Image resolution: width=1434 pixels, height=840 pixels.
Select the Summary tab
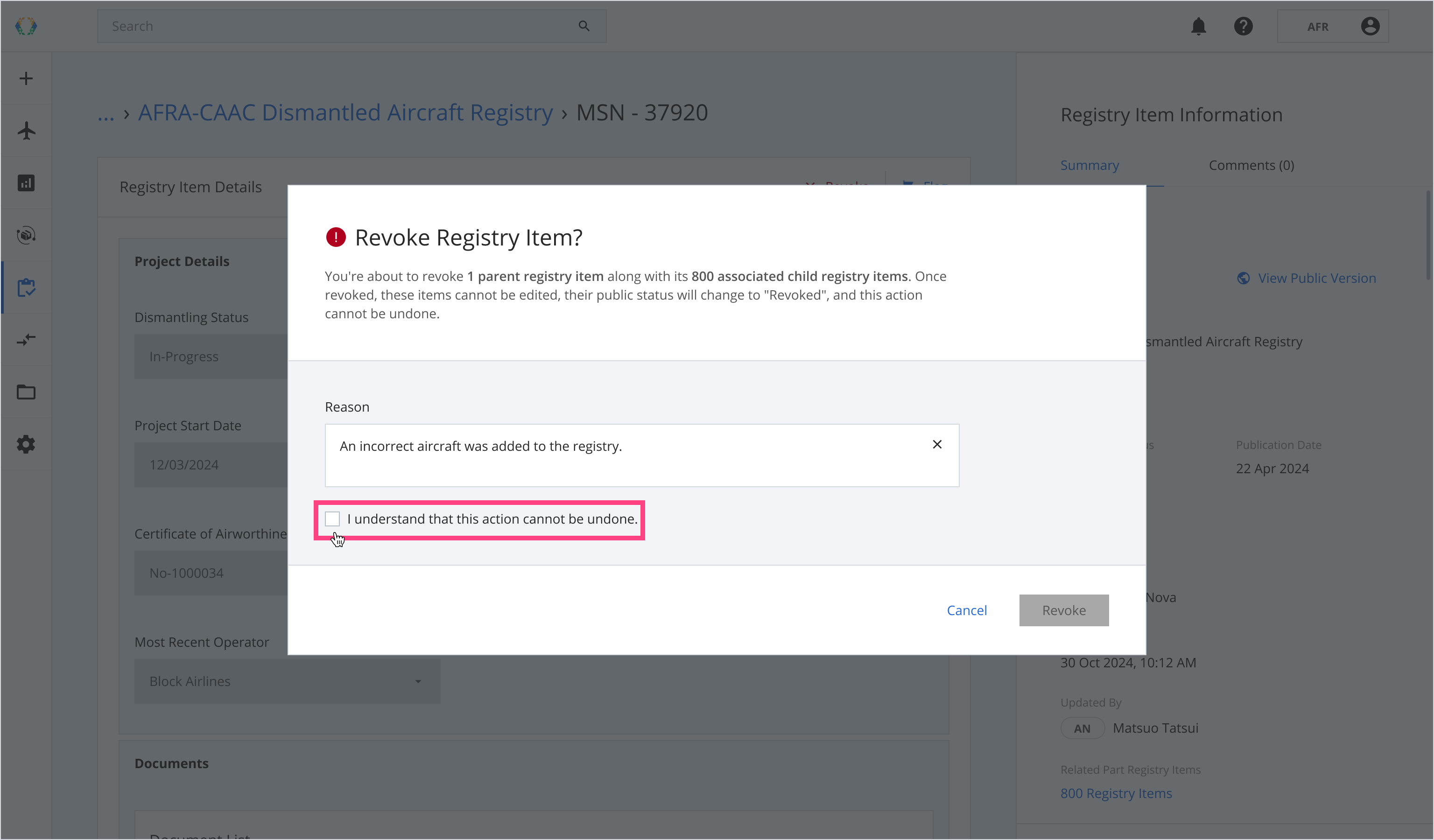pos(1089,165)
